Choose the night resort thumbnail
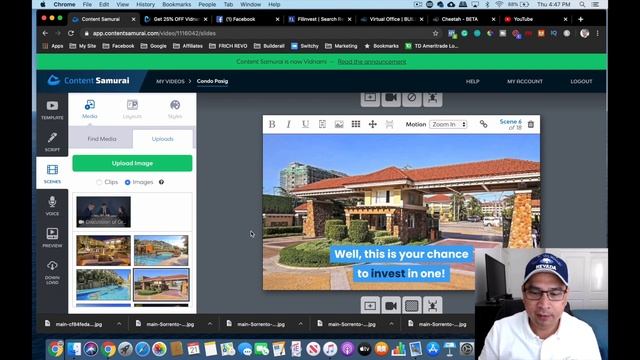 point(103,250)
